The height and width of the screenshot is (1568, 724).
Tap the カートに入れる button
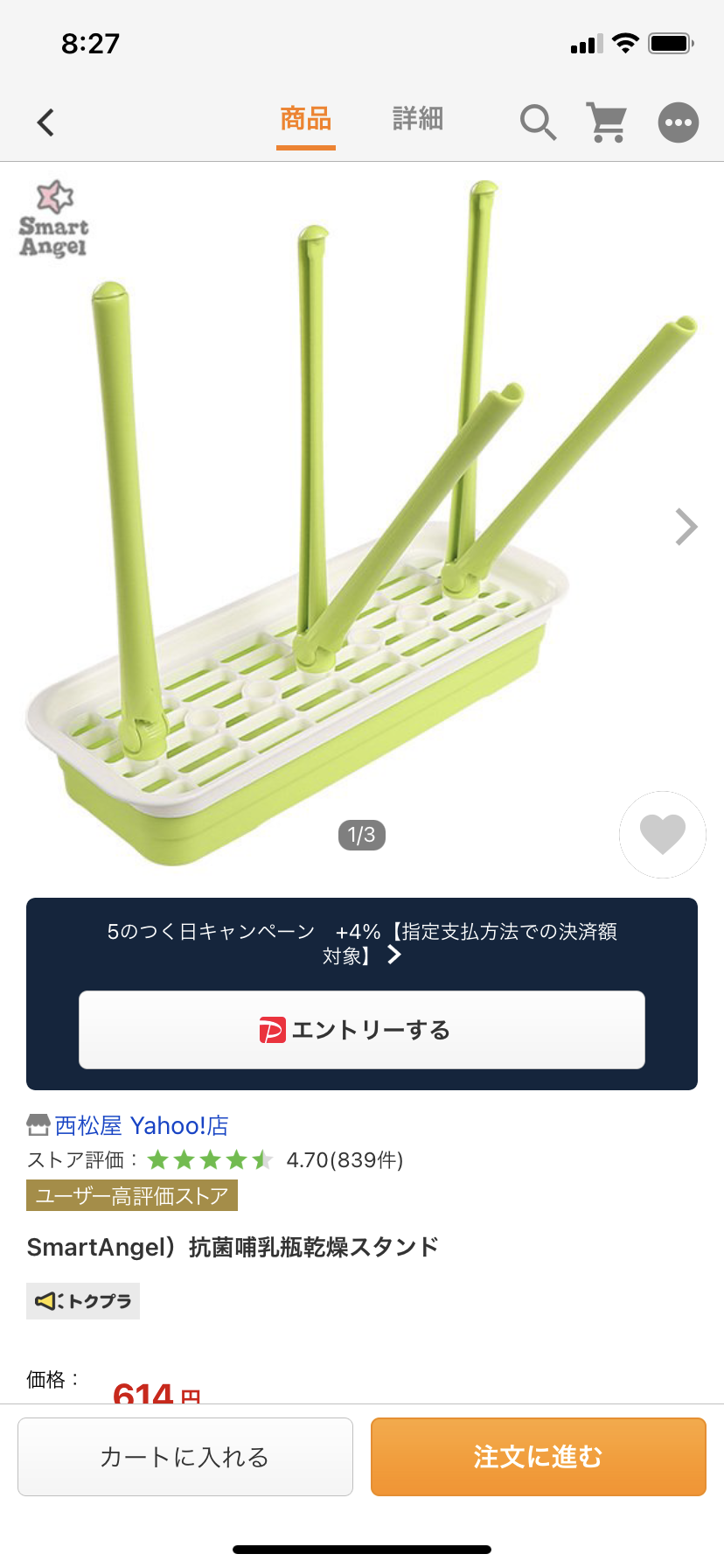(185, 1457)
